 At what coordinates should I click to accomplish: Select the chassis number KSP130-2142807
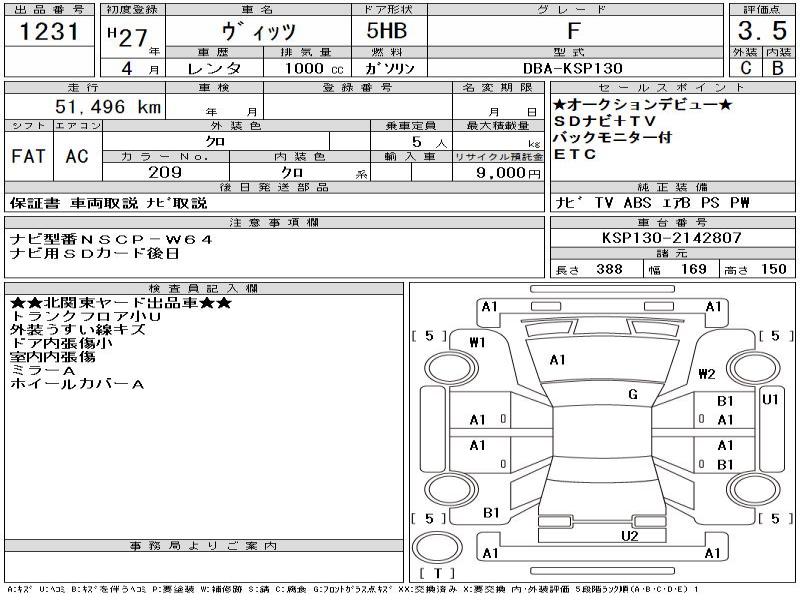pyautogui.click(x=672, y=238)
